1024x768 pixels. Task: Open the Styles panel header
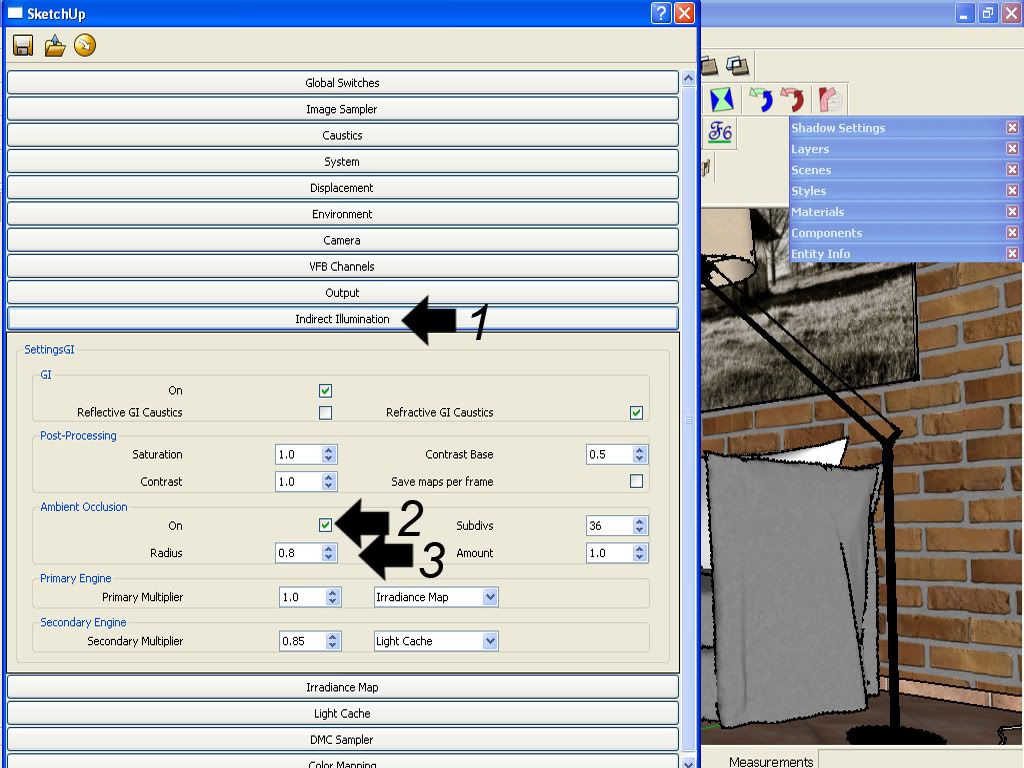pos(905,190)
